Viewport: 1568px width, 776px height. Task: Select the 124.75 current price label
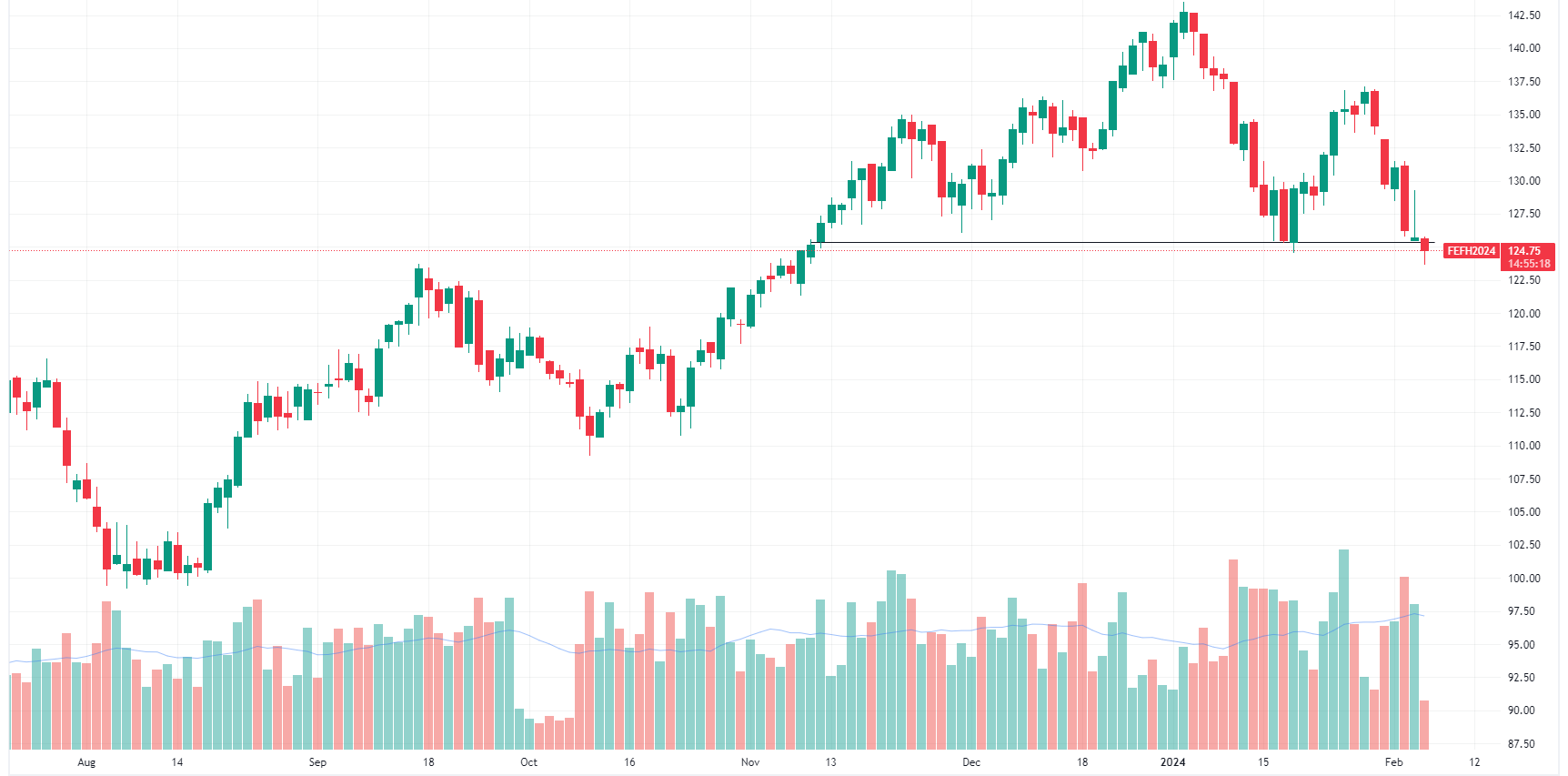(1524, 251)
